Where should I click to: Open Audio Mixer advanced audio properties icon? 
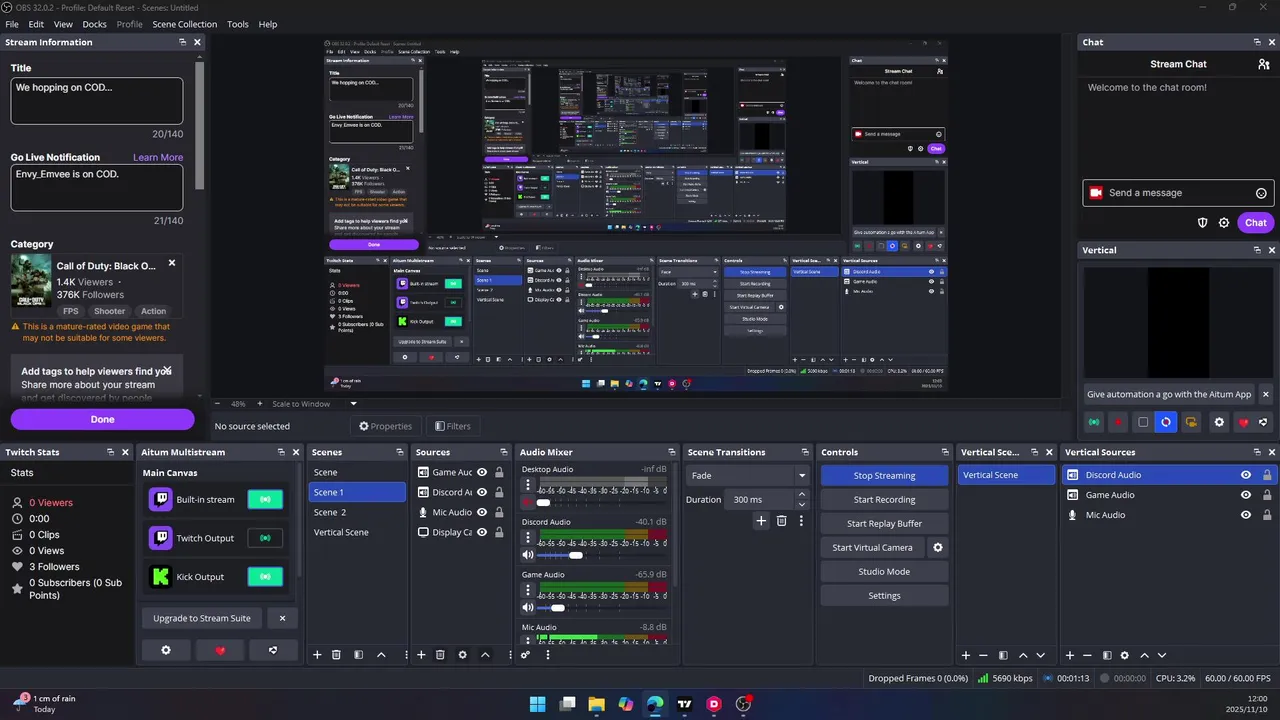click(x=525, y=655)
